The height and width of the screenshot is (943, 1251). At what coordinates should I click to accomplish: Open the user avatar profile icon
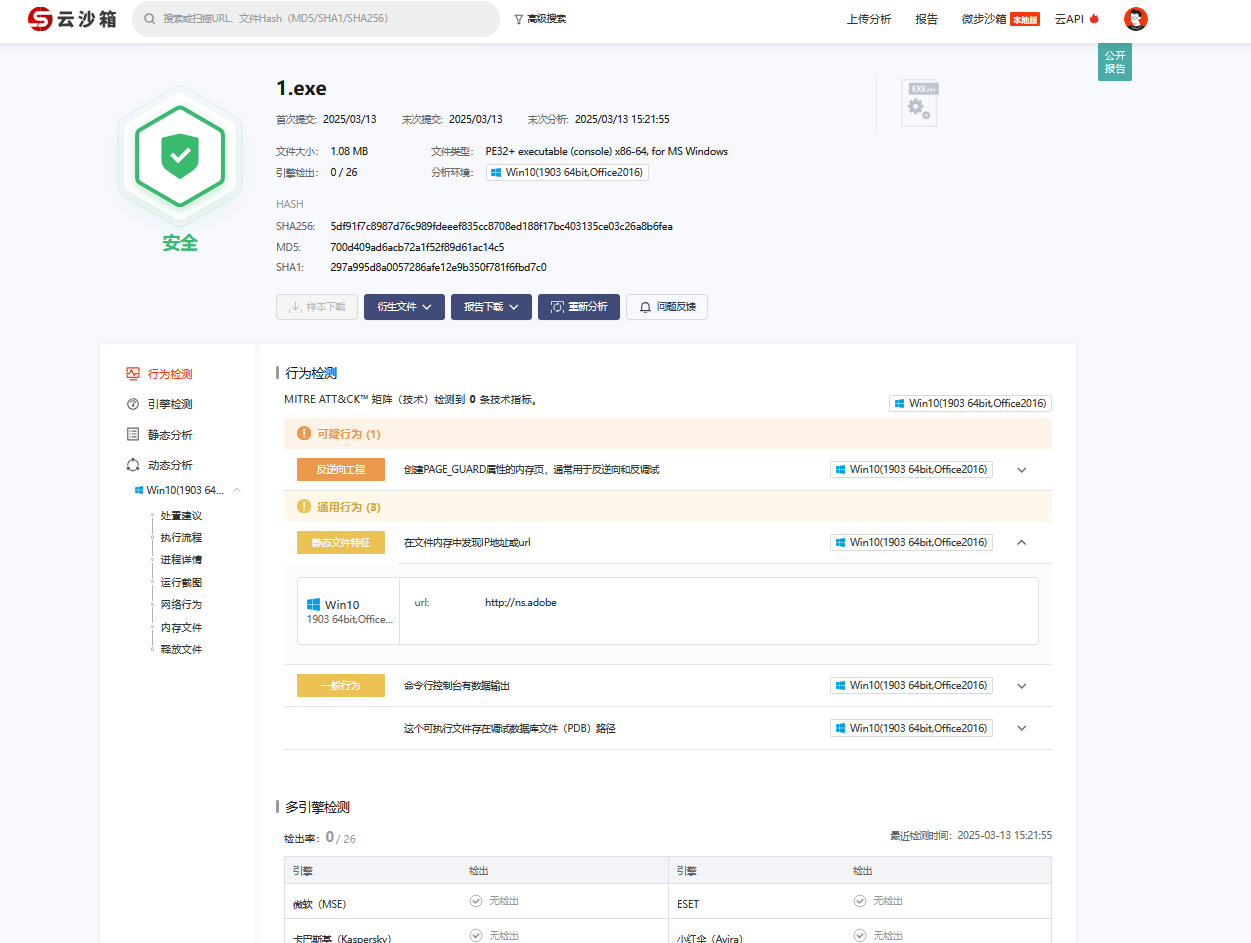tap(1135, 19)
